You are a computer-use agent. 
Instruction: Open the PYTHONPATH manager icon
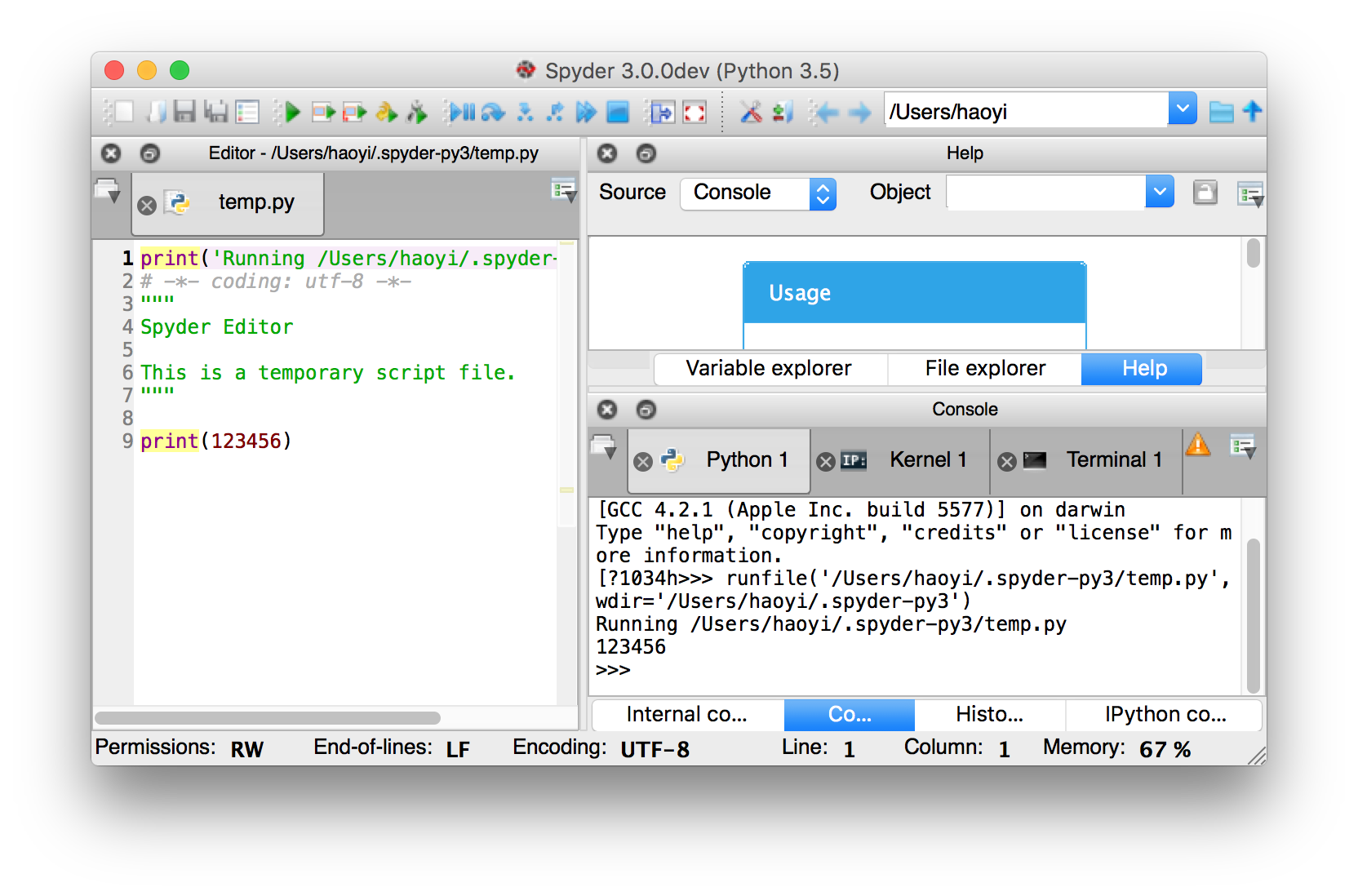click(783, 111)
